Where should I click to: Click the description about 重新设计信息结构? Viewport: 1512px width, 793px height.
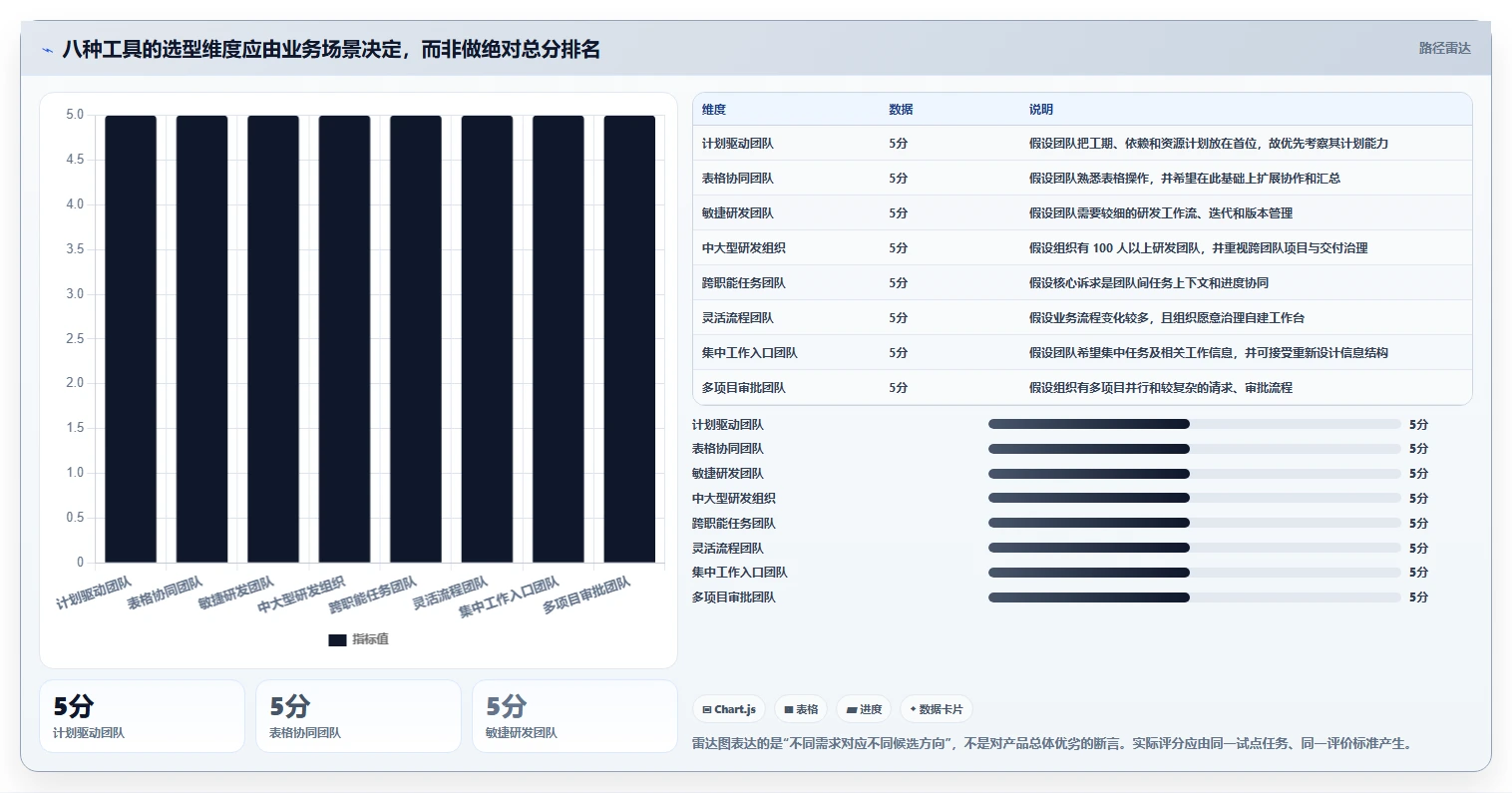click(1209, 353)
